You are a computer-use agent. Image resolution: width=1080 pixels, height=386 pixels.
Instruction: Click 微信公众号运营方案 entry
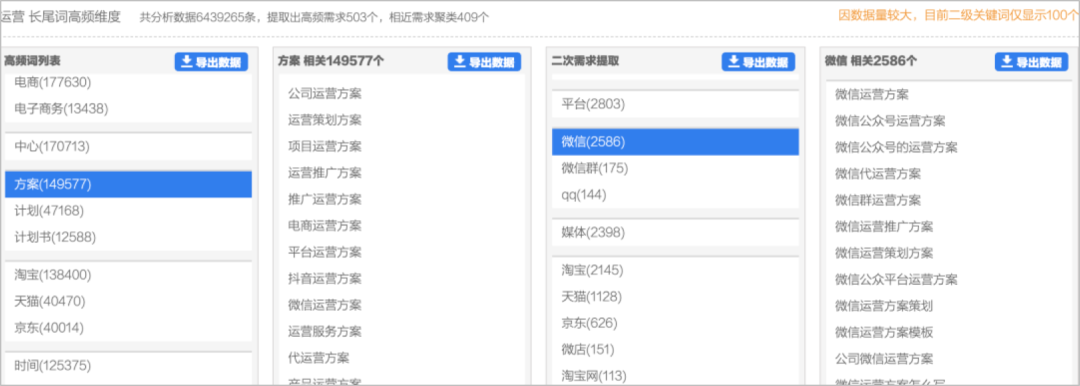[x=890, y=121]
